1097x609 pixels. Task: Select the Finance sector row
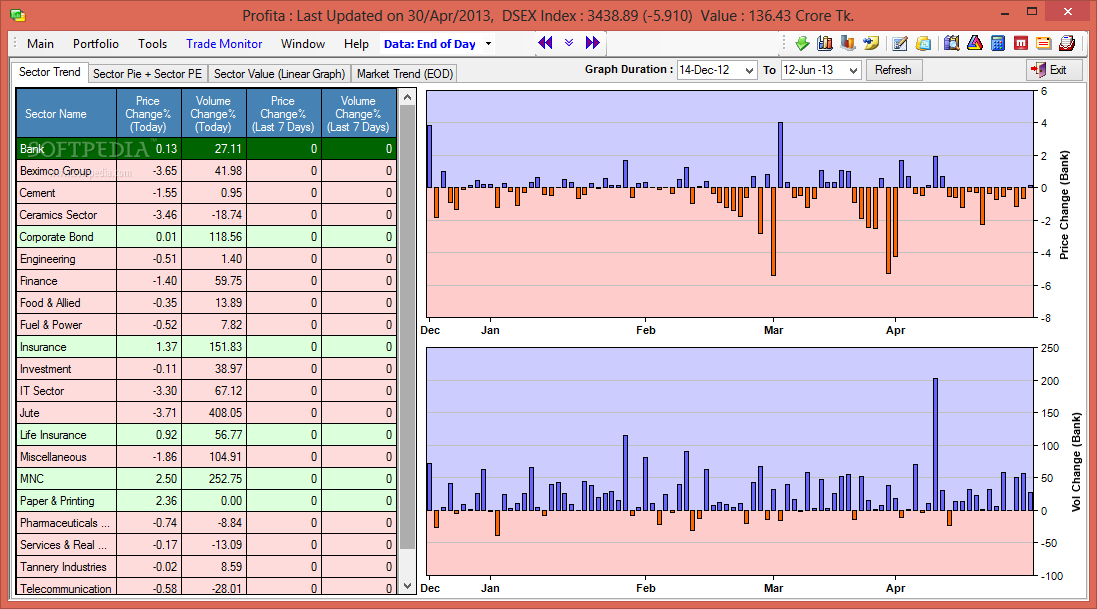[x=206, y=281]
